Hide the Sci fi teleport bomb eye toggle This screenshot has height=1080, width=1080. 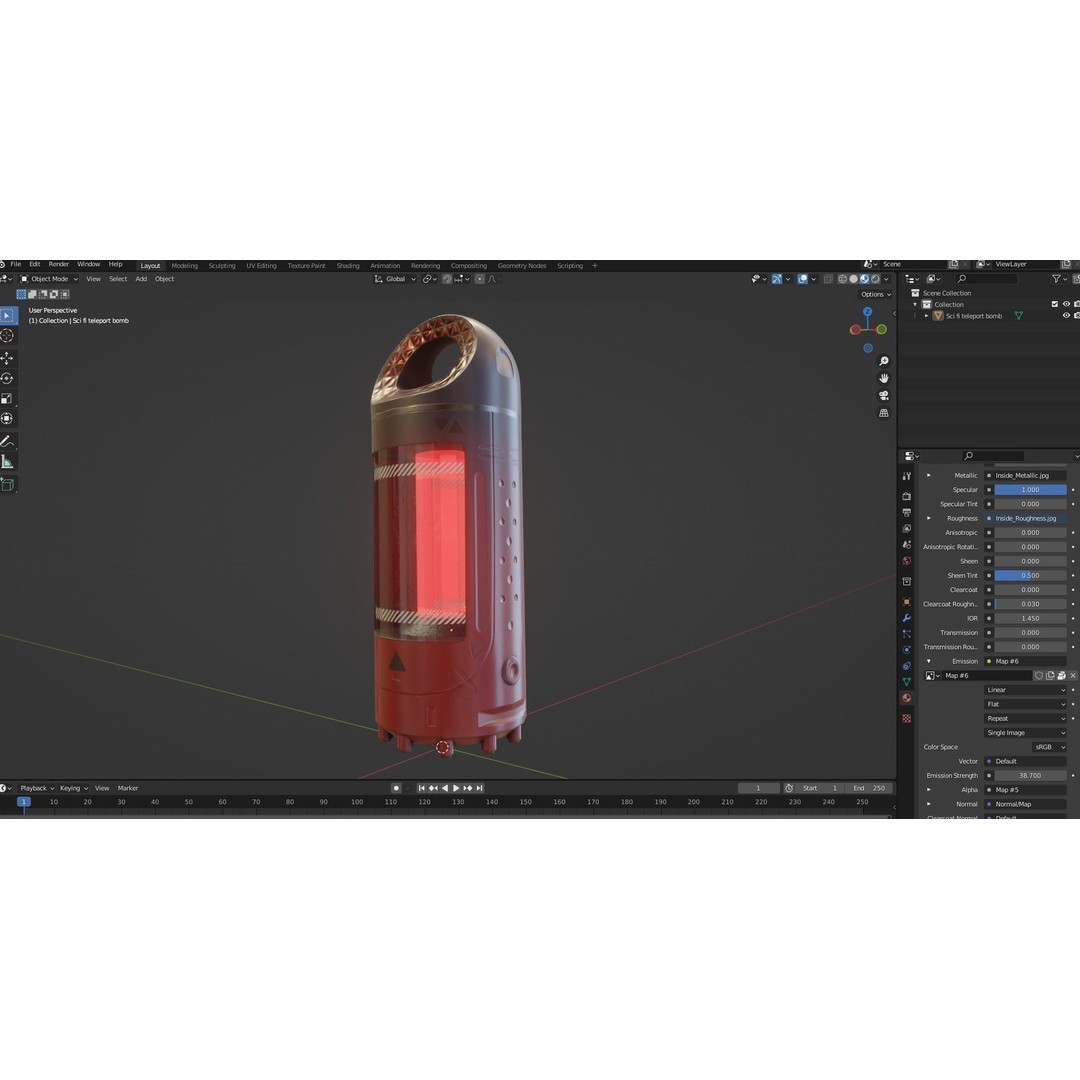pyautogui.click(x=1066, y=315)
